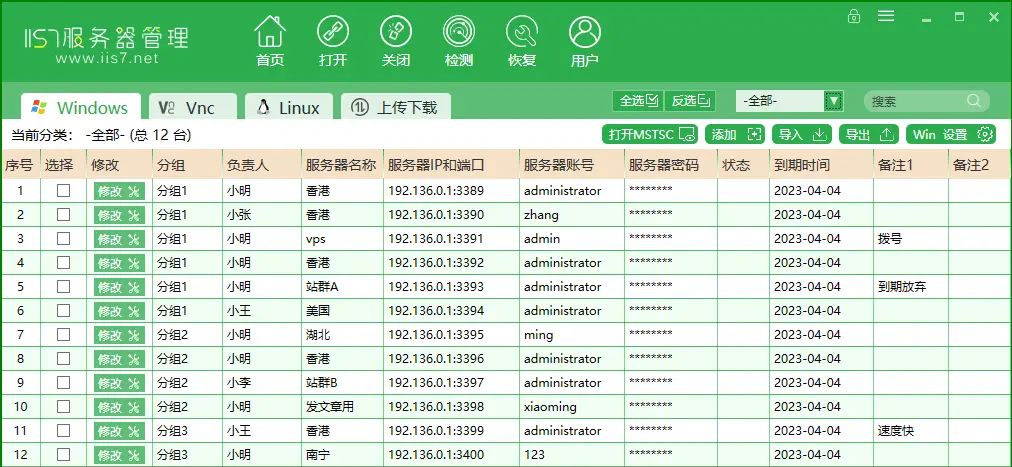Image resolution: width=1012 pixels, height=467 pixels.
Task: Click 修改 in row 4
Action: 119,263
